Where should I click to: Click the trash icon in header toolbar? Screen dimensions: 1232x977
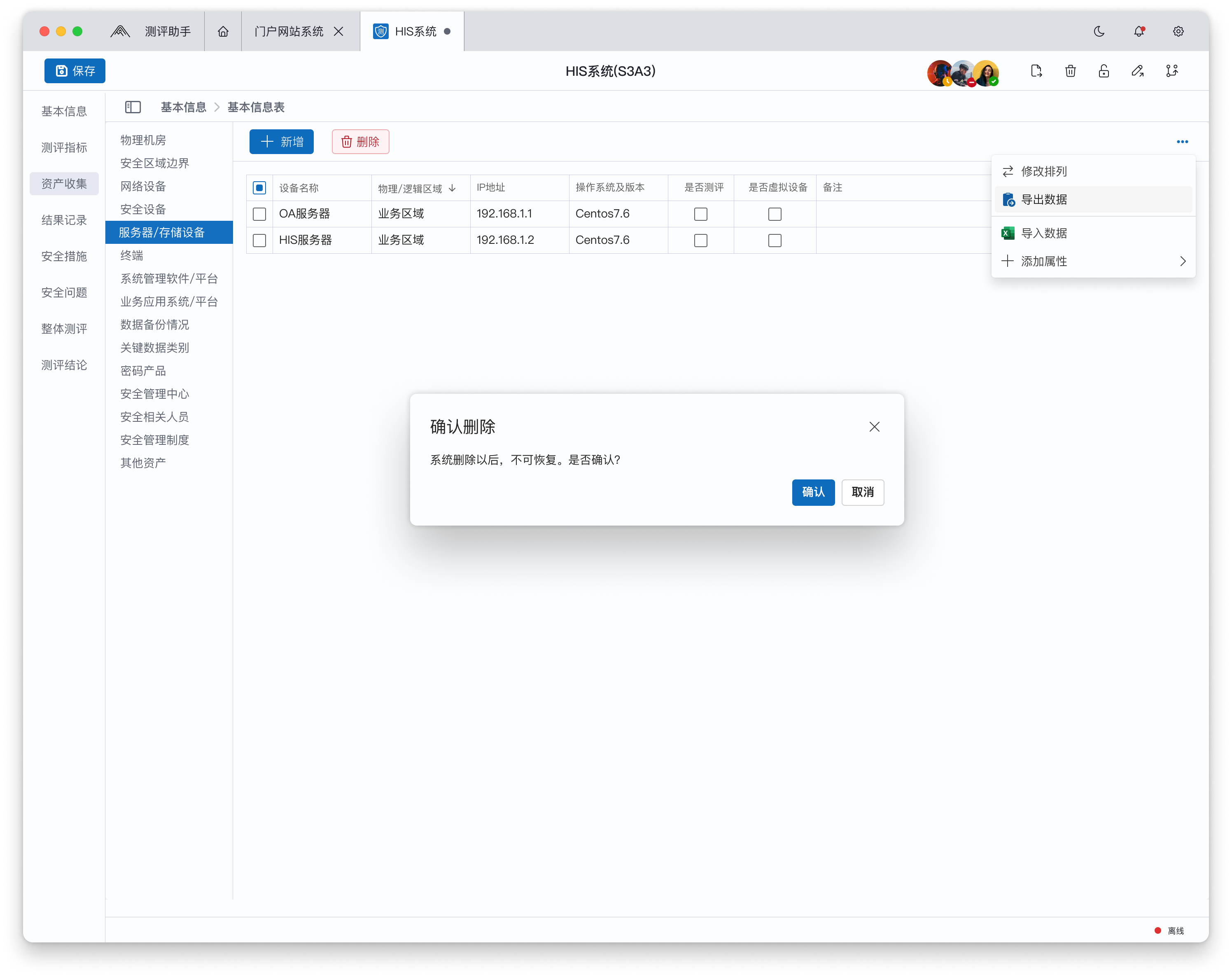1070,71
